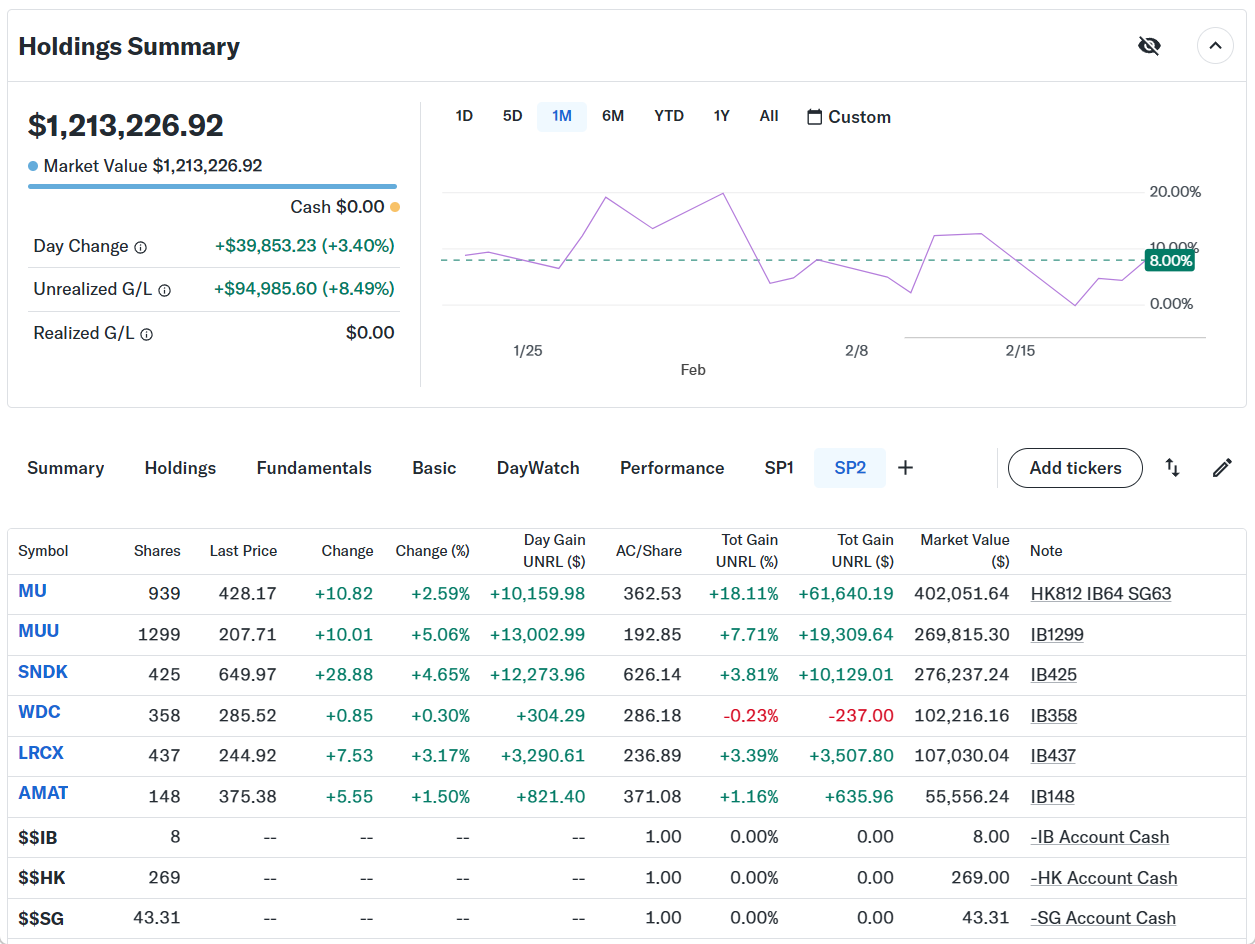Switch chart range to YTD

(669, 116)
